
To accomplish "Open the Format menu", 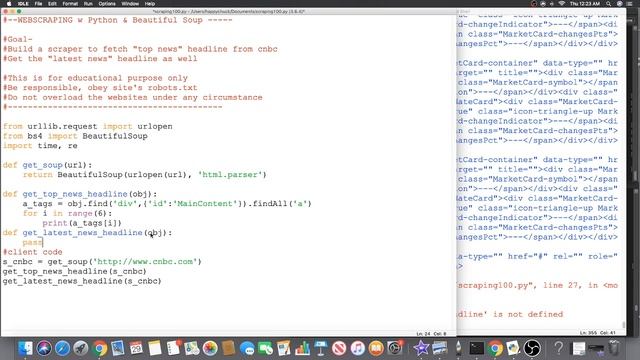I will point(70,4).
